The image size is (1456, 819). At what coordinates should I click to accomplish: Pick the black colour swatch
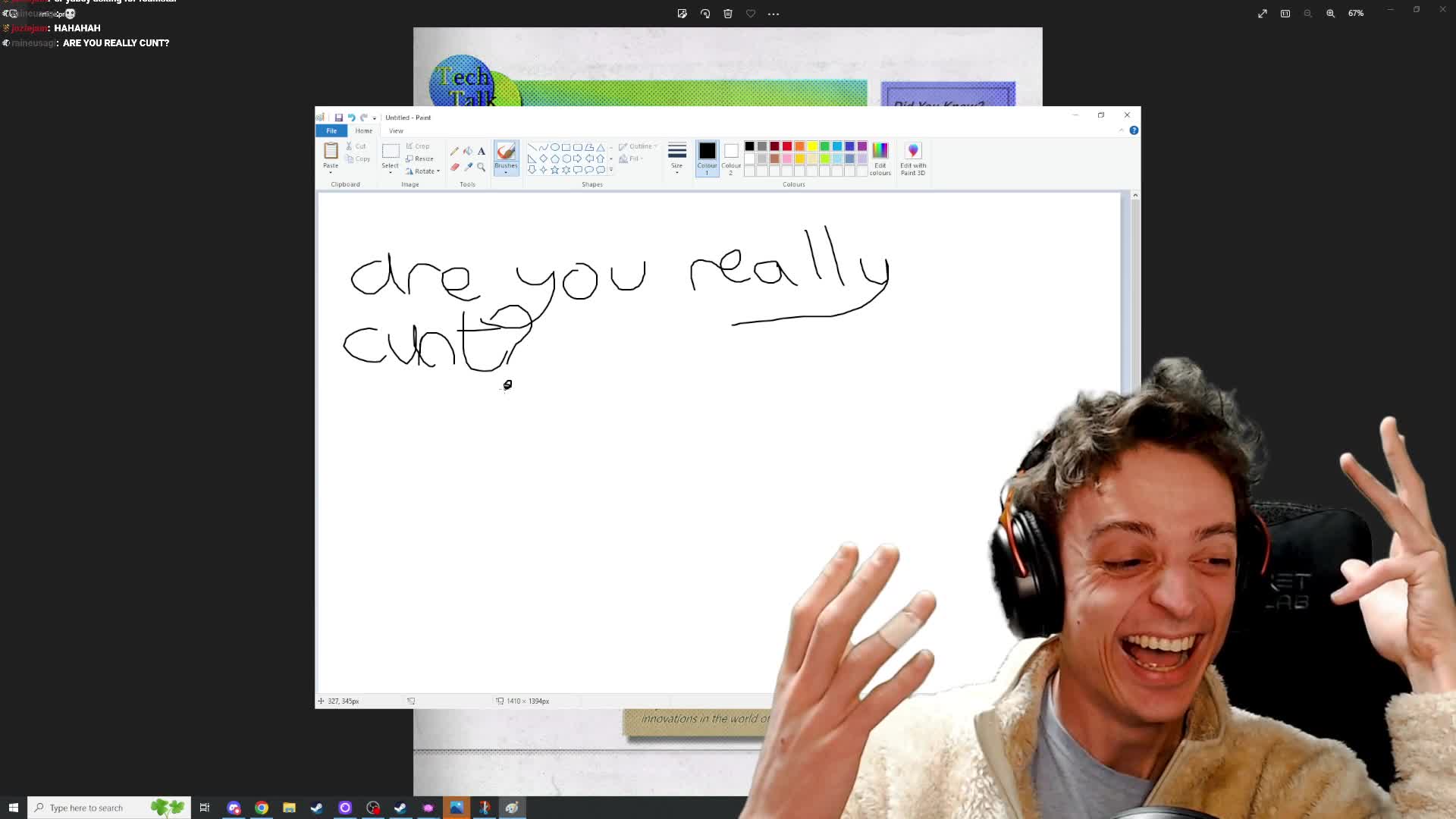(749, 146)
